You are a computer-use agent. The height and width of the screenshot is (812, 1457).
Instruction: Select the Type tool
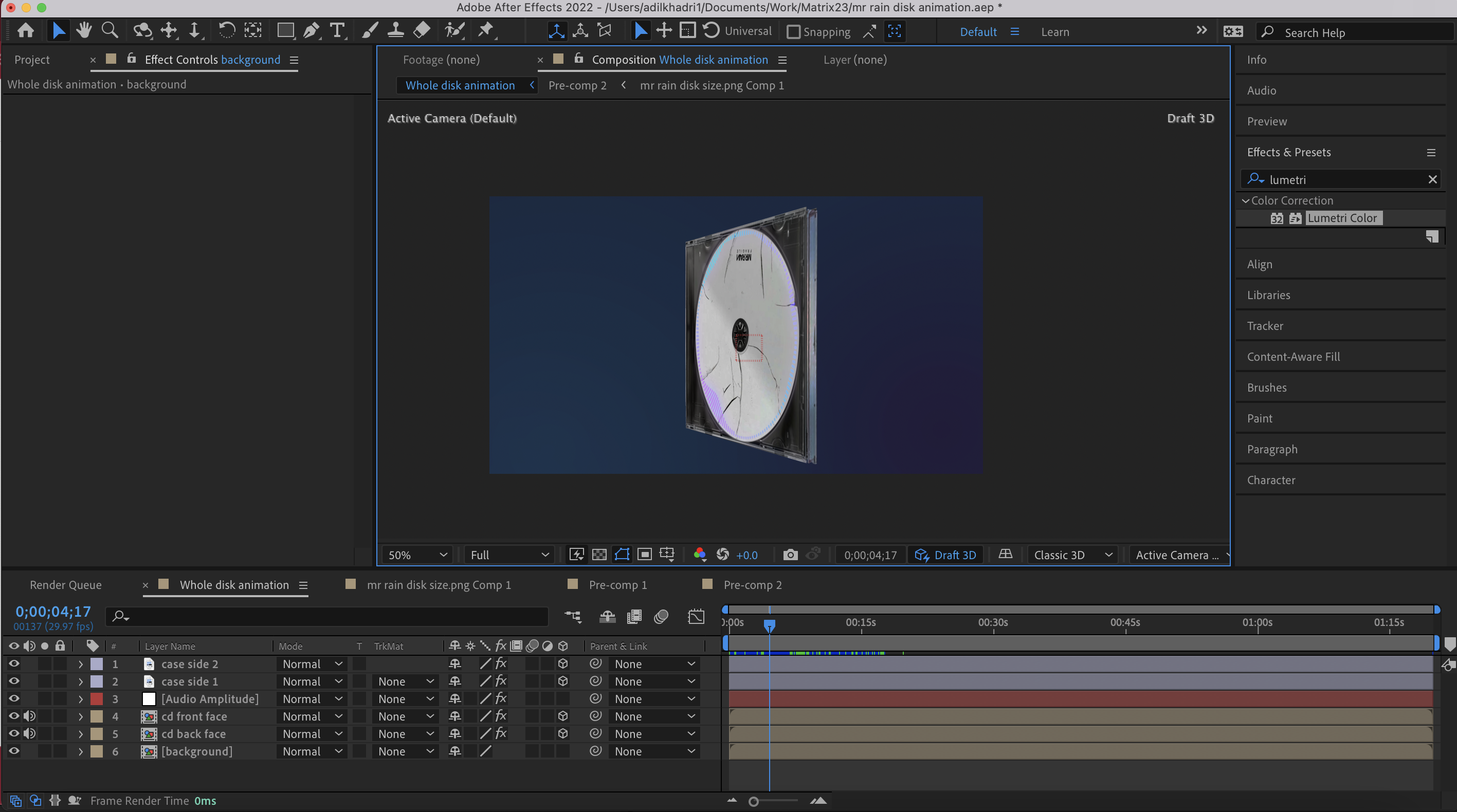tap(337, 30)
